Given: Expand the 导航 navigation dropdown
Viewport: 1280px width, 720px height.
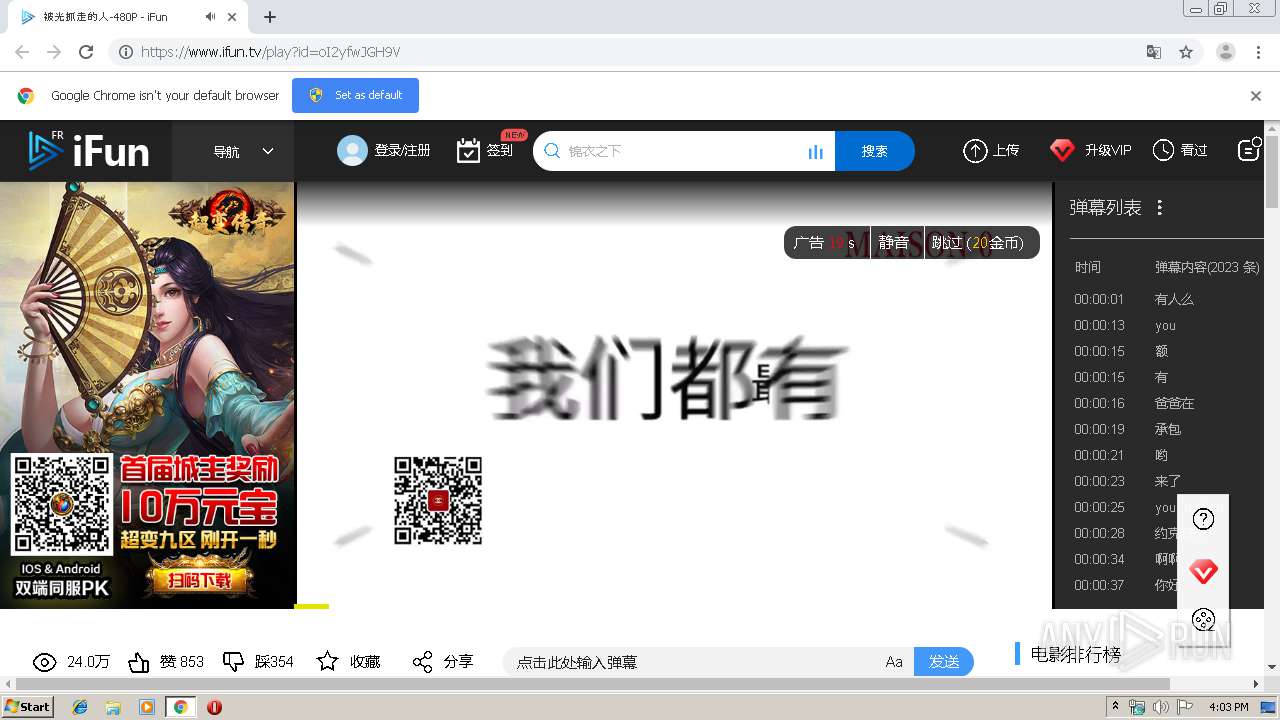Looking at the screenshot, I should (x=243, y=152).
